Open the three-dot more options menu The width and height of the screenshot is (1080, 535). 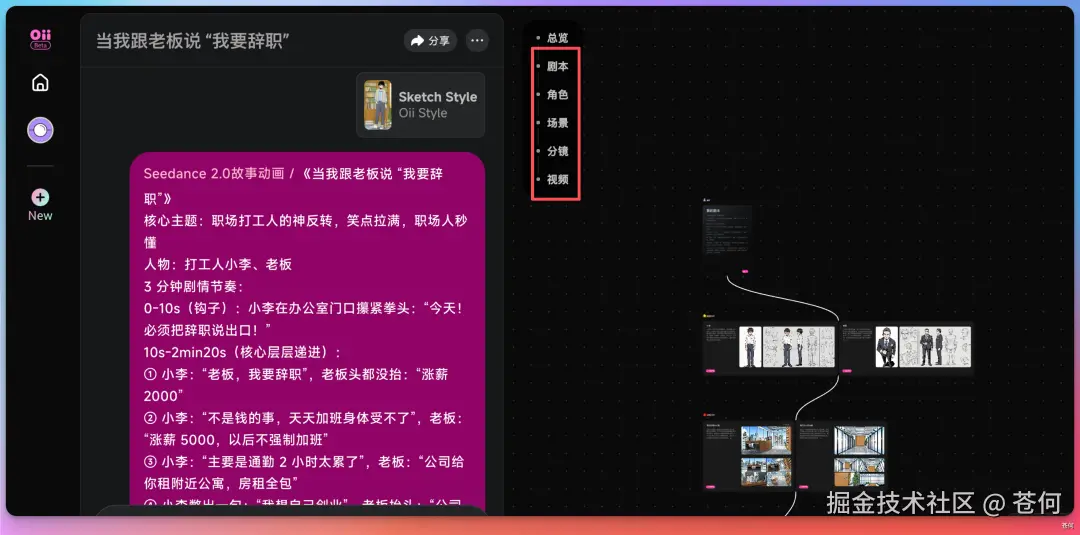(x=477, y=41)
